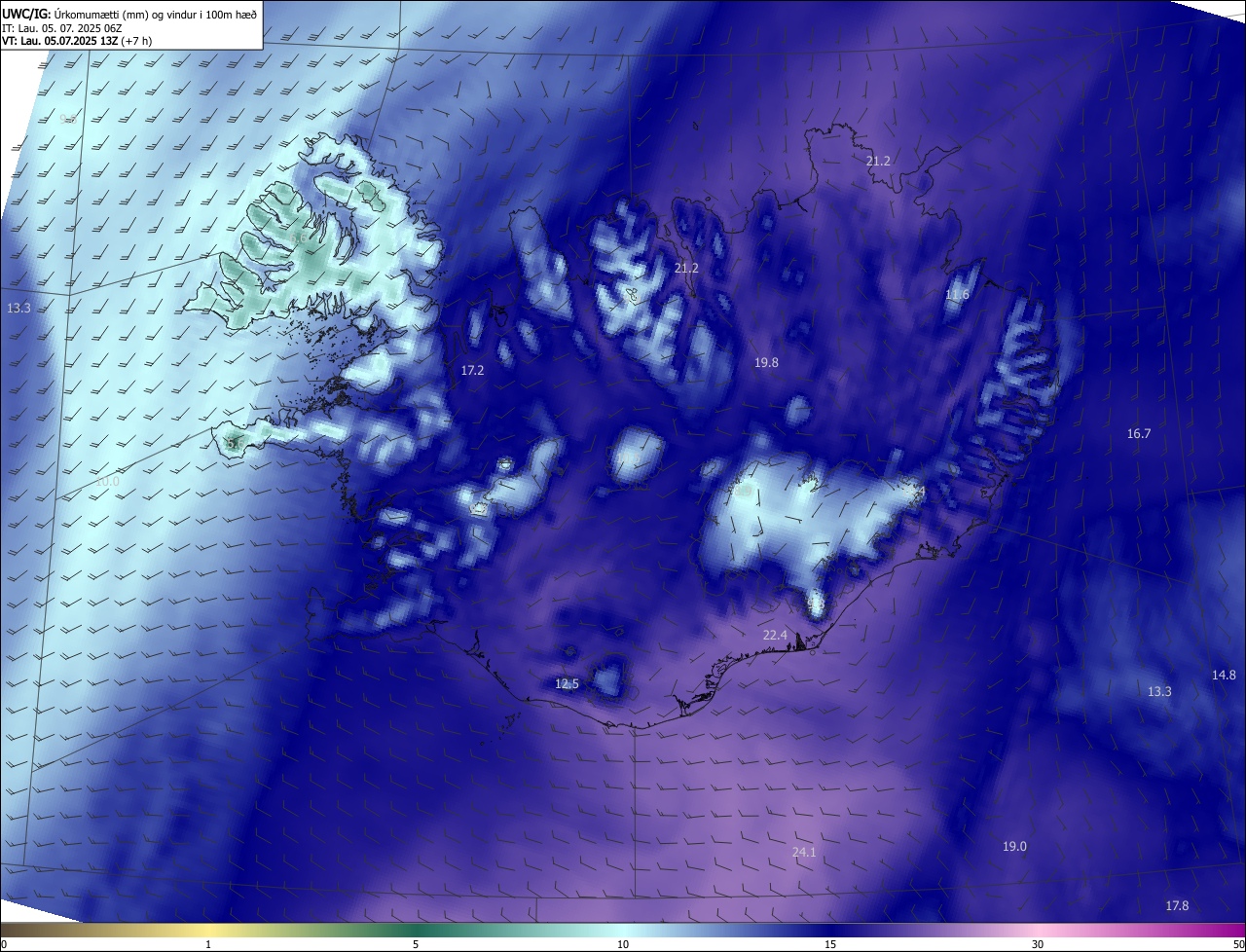The image size is (1246, 952).
Task: Click the 16.7 value over the eastern sea
Action: click(x=1138, y=433)
